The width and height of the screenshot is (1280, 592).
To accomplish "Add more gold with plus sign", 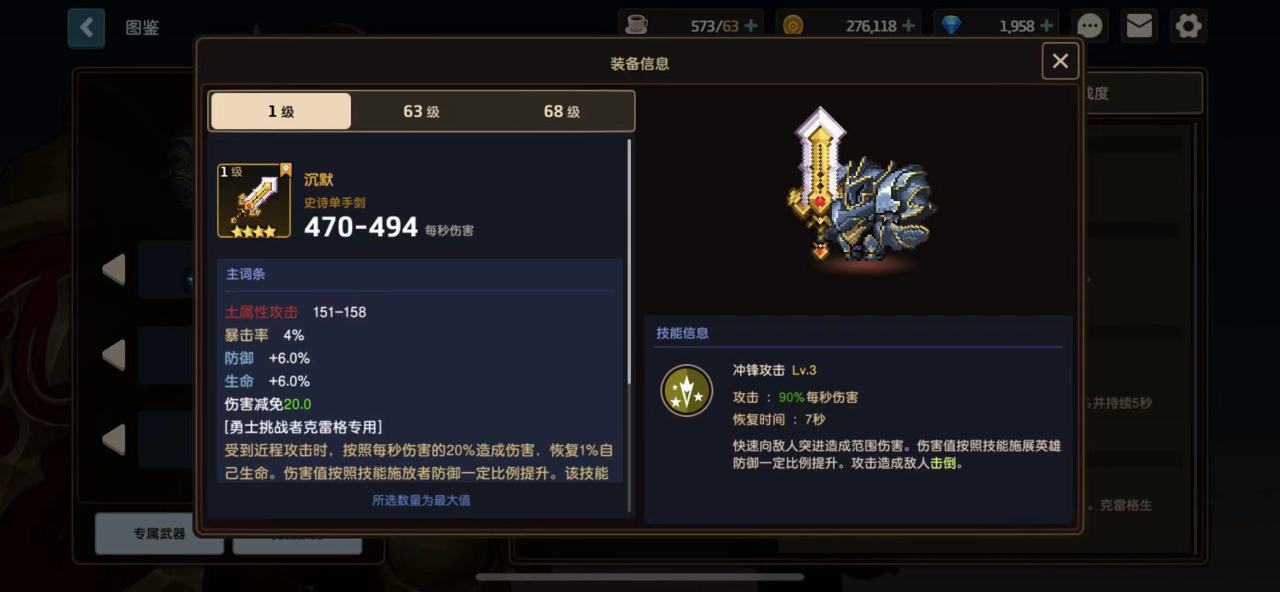I will point(908,26).
